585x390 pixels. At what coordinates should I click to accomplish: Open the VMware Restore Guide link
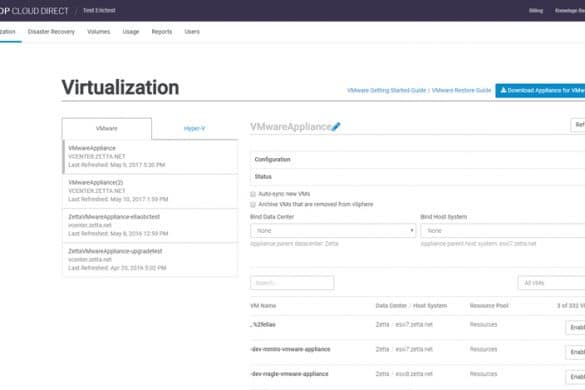[461, 90]
